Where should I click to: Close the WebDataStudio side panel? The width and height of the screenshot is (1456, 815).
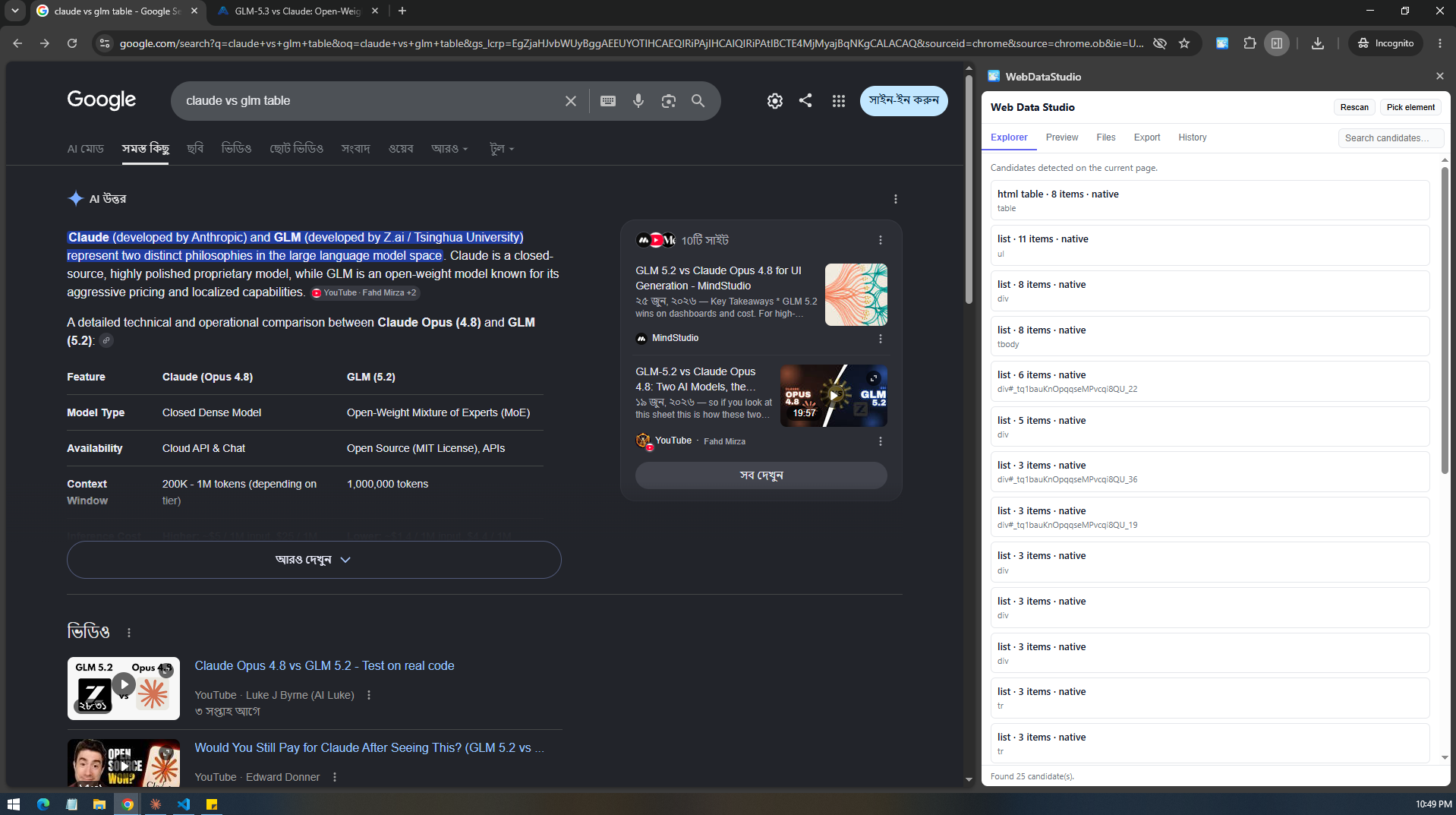pos(1440,76)
